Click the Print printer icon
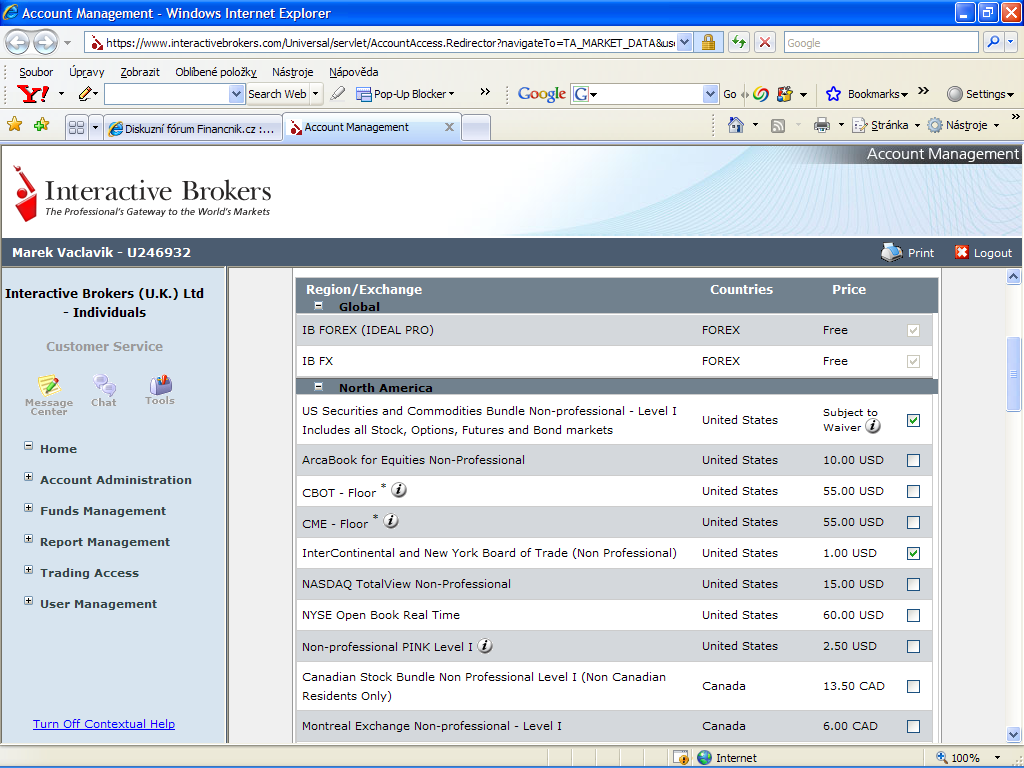Image resolution: width=1024 pixels, height=768 pixels. pyautogui.click(x=891, y=252)
